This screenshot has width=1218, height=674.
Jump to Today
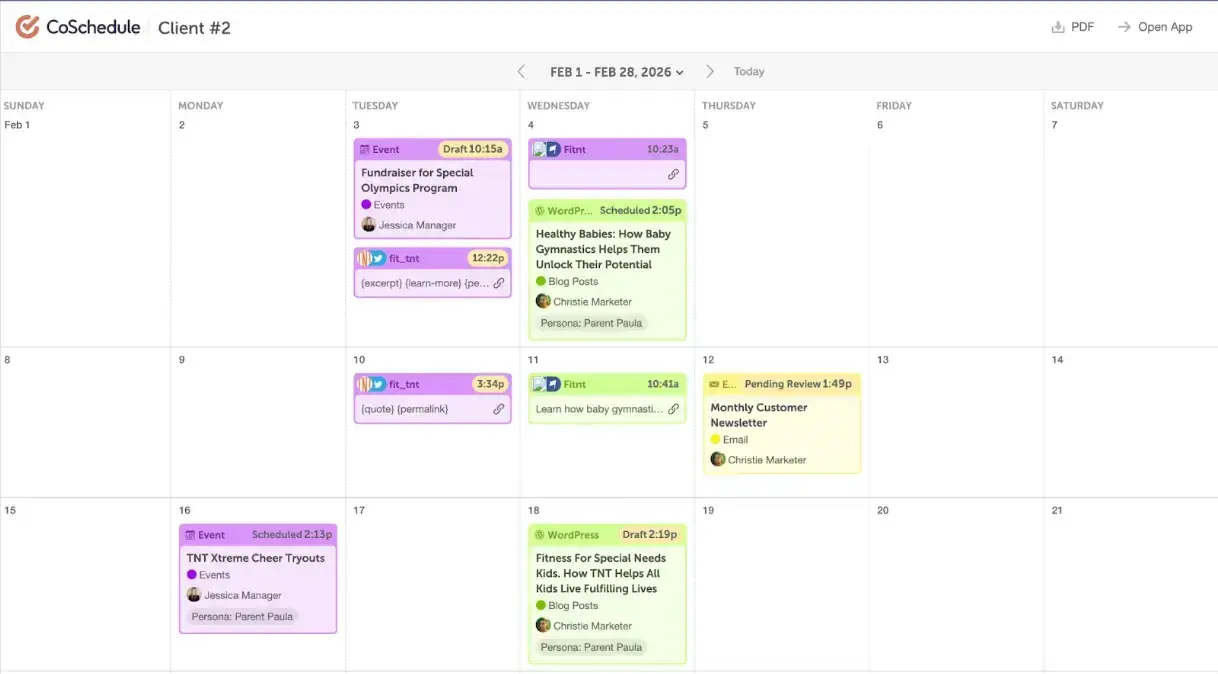pyautogui.click(x=749, y=72)
